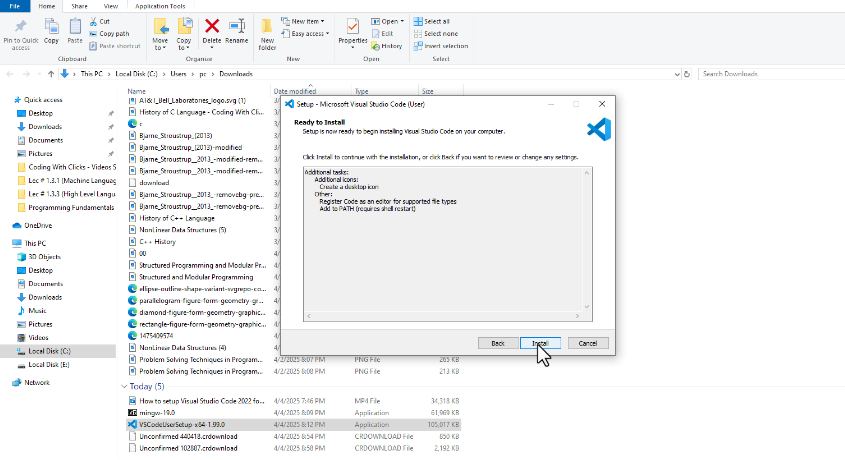Open Music in navigation pane
The height and width of the screenshot is (460, 845).
coord(37,311)
